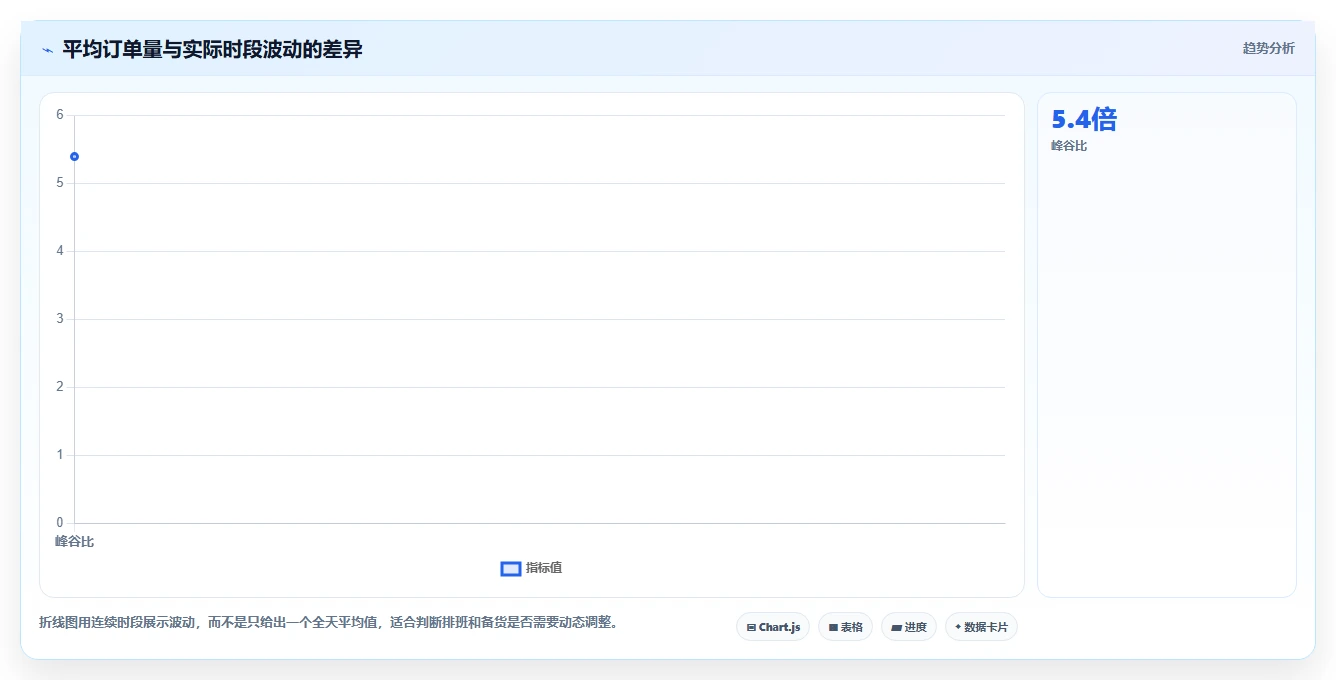1336x680 pixels.
Task: Click the header icon beside the title
Action: [x=47, y=50]
